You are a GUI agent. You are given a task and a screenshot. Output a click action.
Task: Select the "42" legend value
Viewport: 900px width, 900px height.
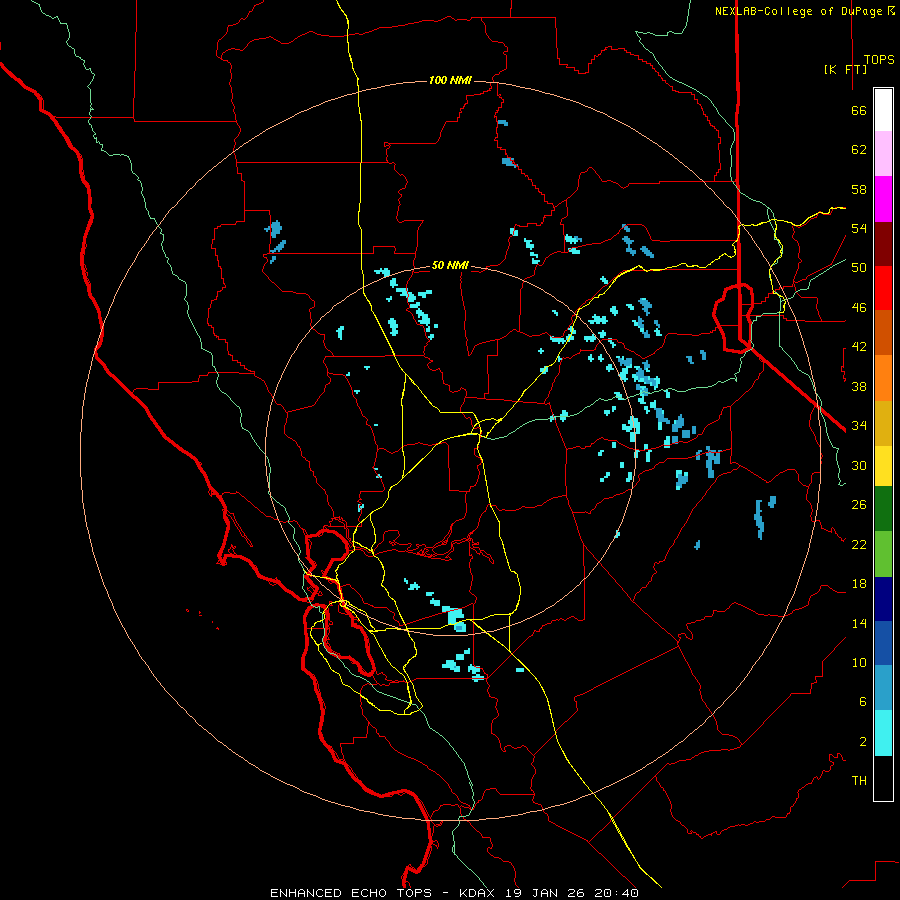click(859, 347)
